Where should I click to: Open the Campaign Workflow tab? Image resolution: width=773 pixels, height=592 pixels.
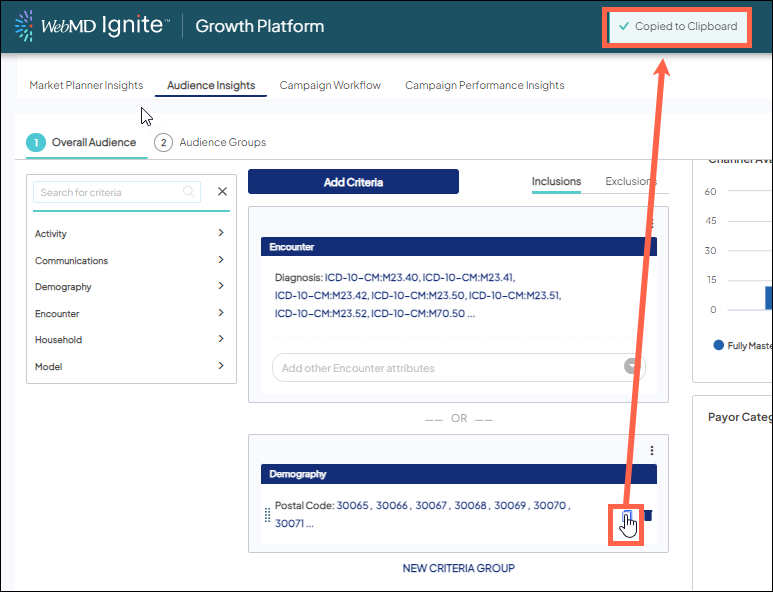(330, 85)
